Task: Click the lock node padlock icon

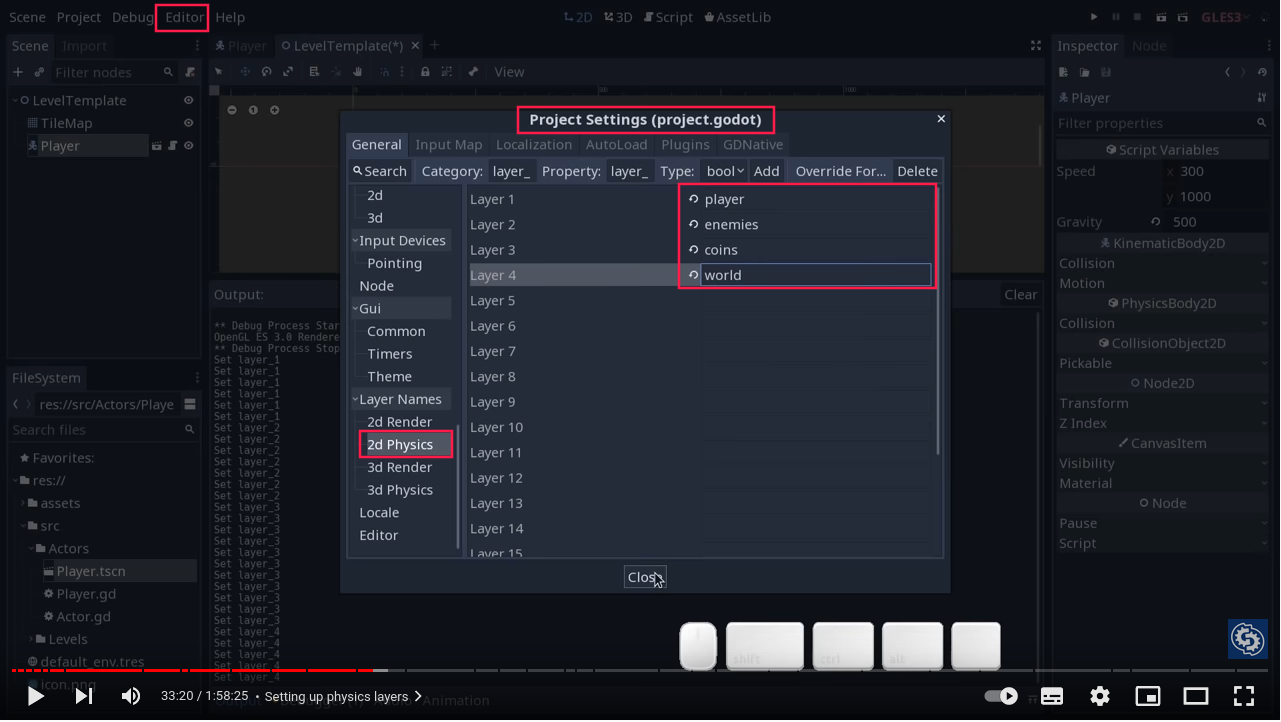Action: [x=425, y=72]
